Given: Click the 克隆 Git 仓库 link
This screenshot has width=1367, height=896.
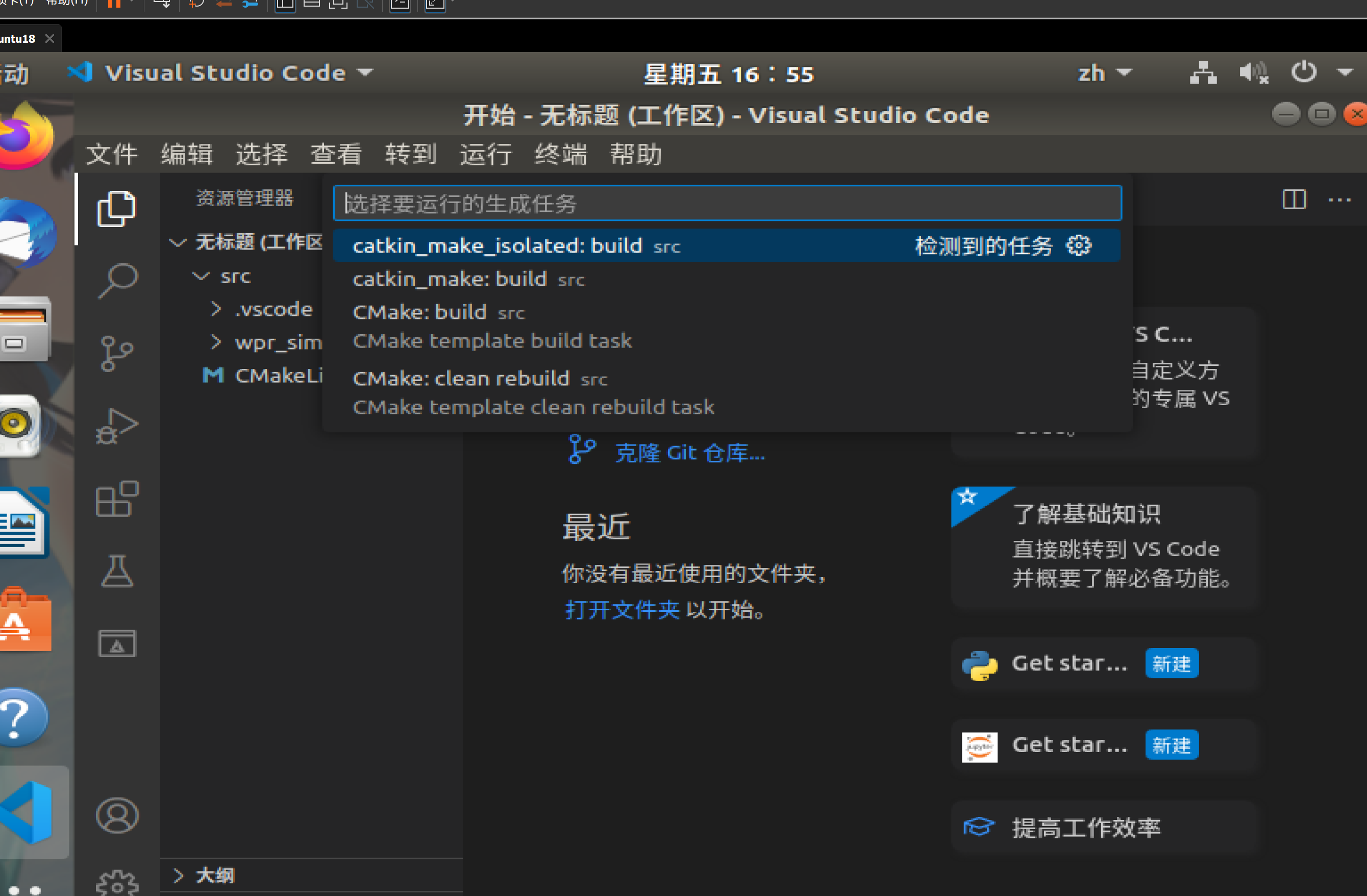Looking at the screenshot, I should 690,453.
